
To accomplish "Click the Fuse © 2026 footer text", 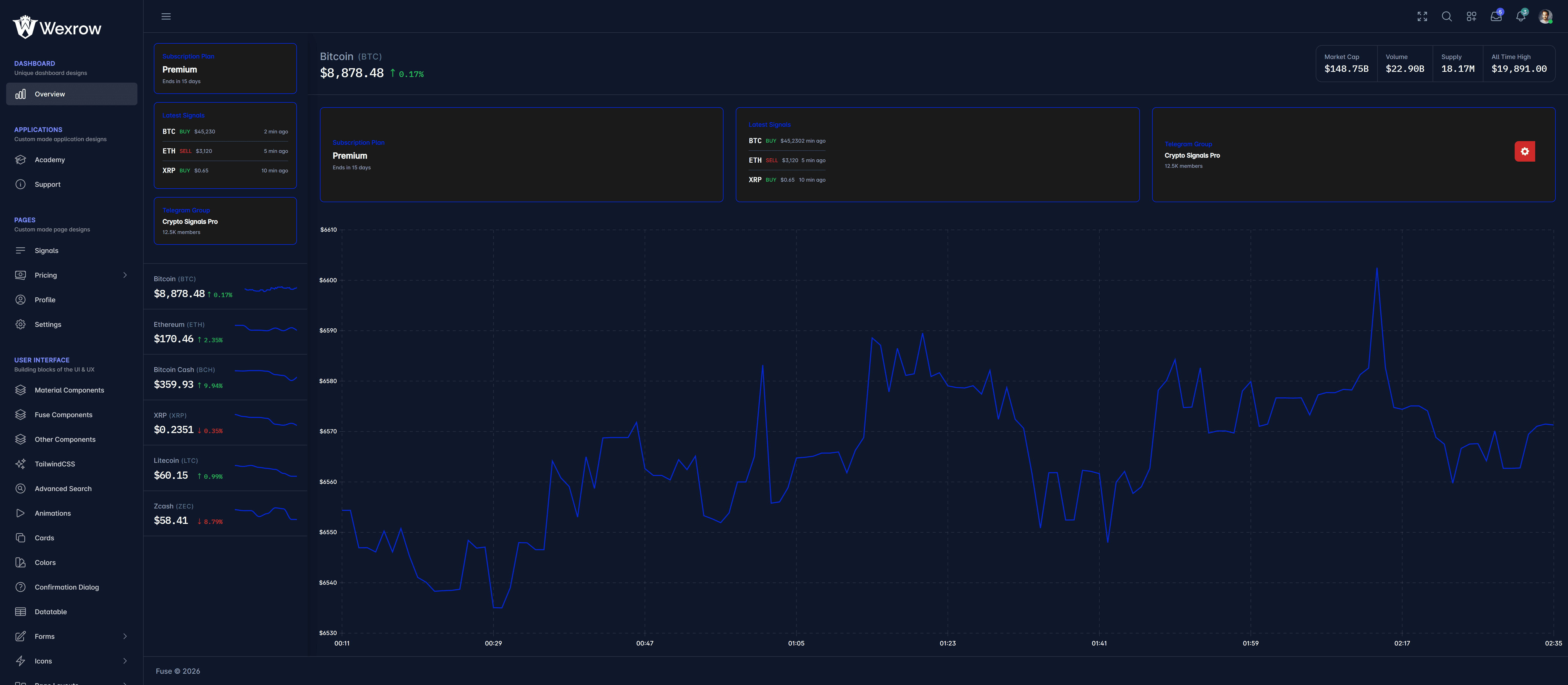I will click(178, 671).
